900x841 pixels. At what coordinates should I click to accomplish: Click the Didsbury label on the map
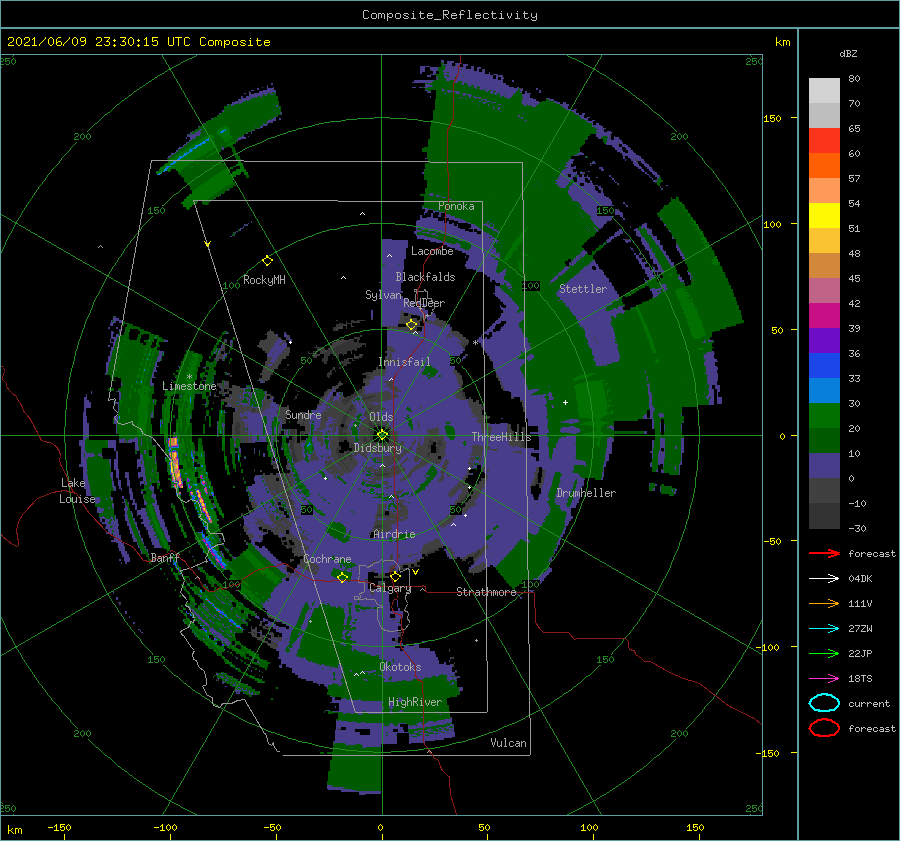pyautogui.click(x=378, y=448)
